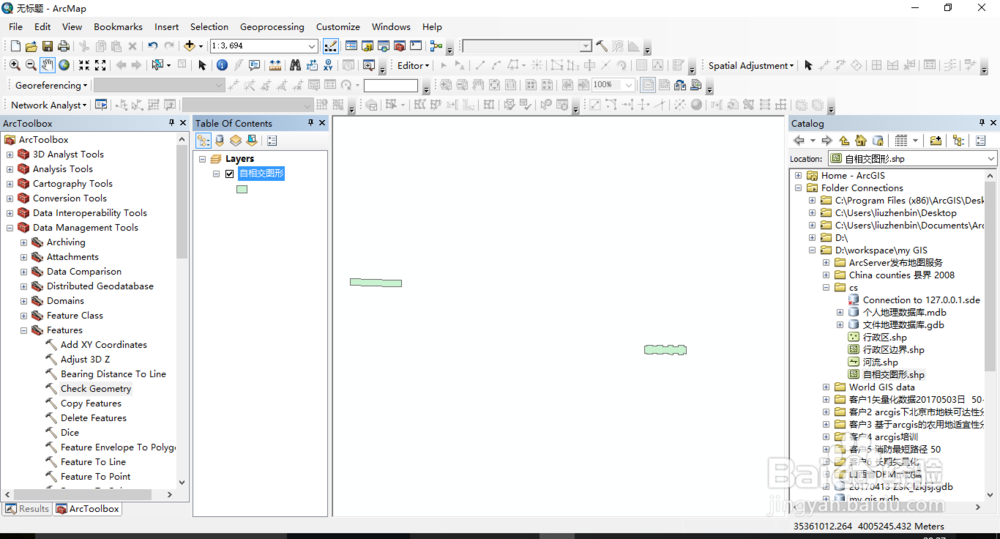Click the List By Drawing Order icon
Screen dimensions: 1000x539
(203, 140)
